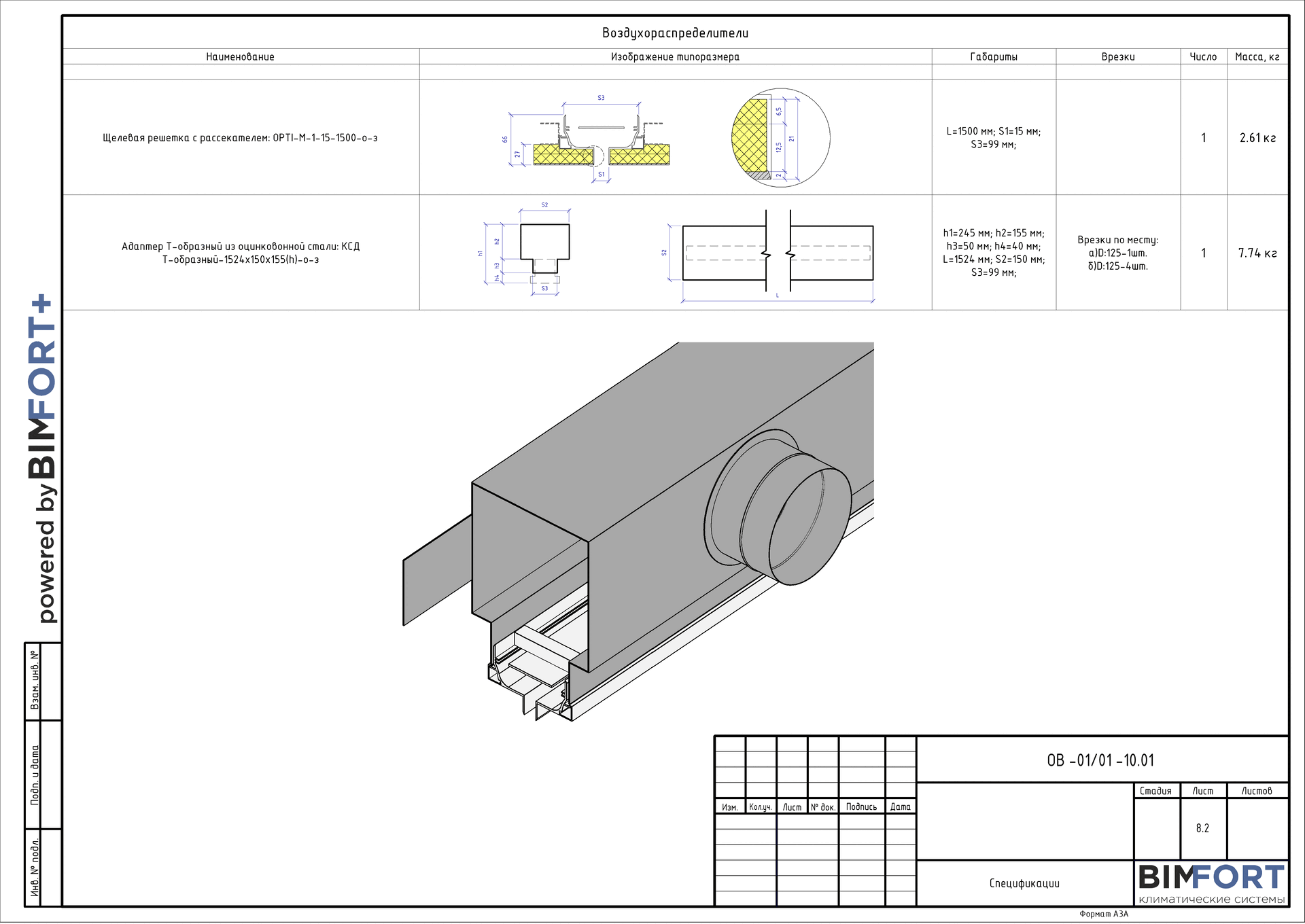The image size is (1305, 924).
Task: Select the 'Врезки' column header
Action: click(x=1117, y=57)
